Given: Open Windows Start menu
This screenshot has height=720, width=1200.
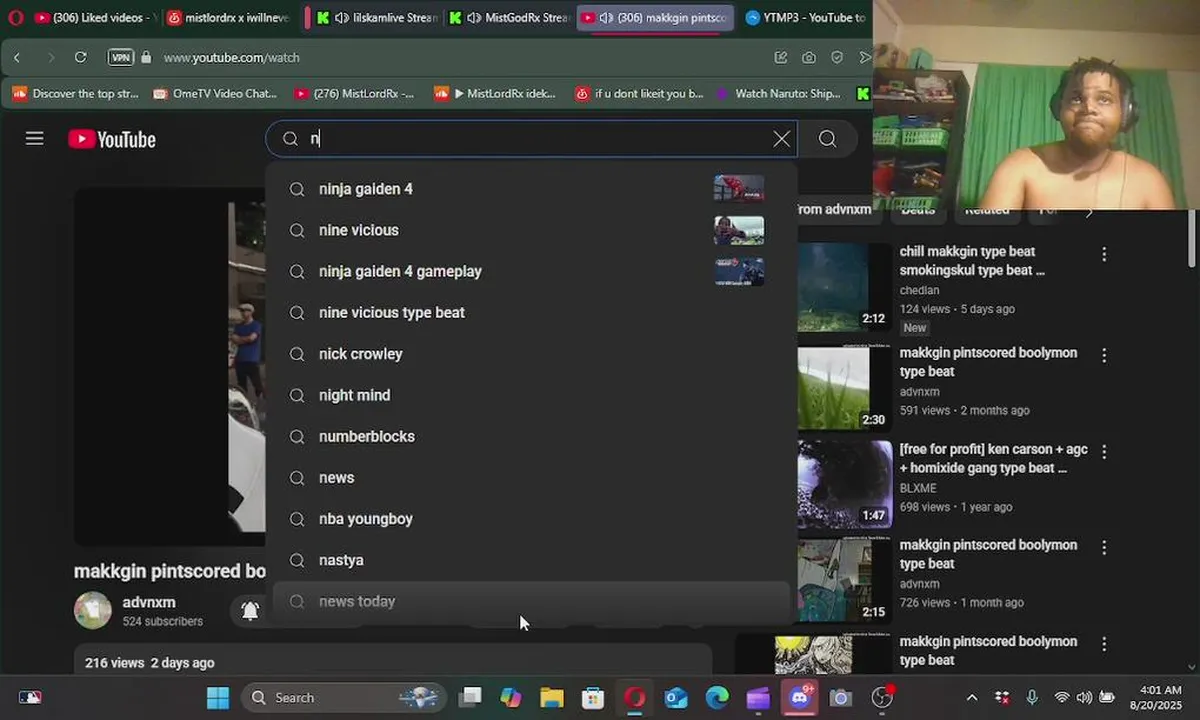Looking at the screenshot, I should pyautogui.click(x=217, y=697).
